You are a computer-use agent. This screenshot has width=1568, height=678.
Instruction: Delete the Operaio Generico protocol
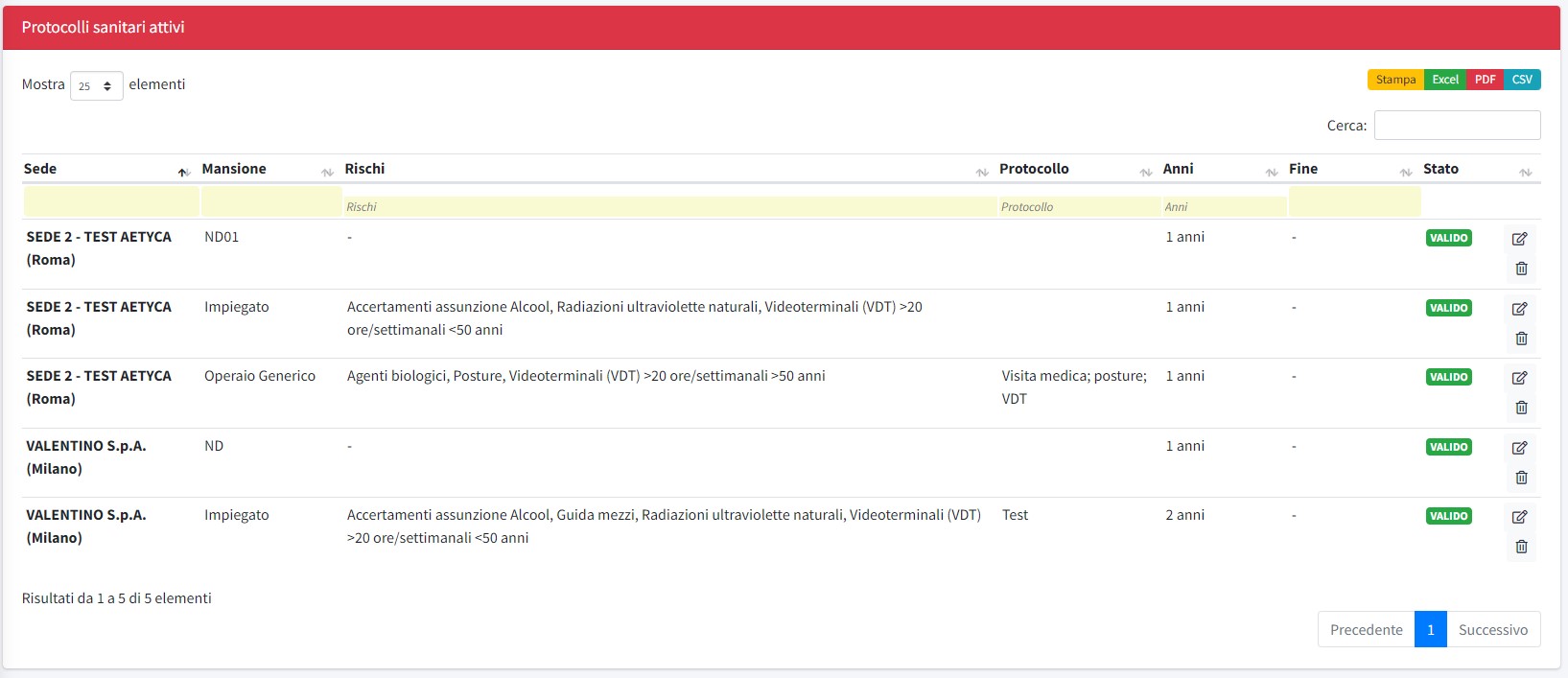click(x=1521, y=408)
